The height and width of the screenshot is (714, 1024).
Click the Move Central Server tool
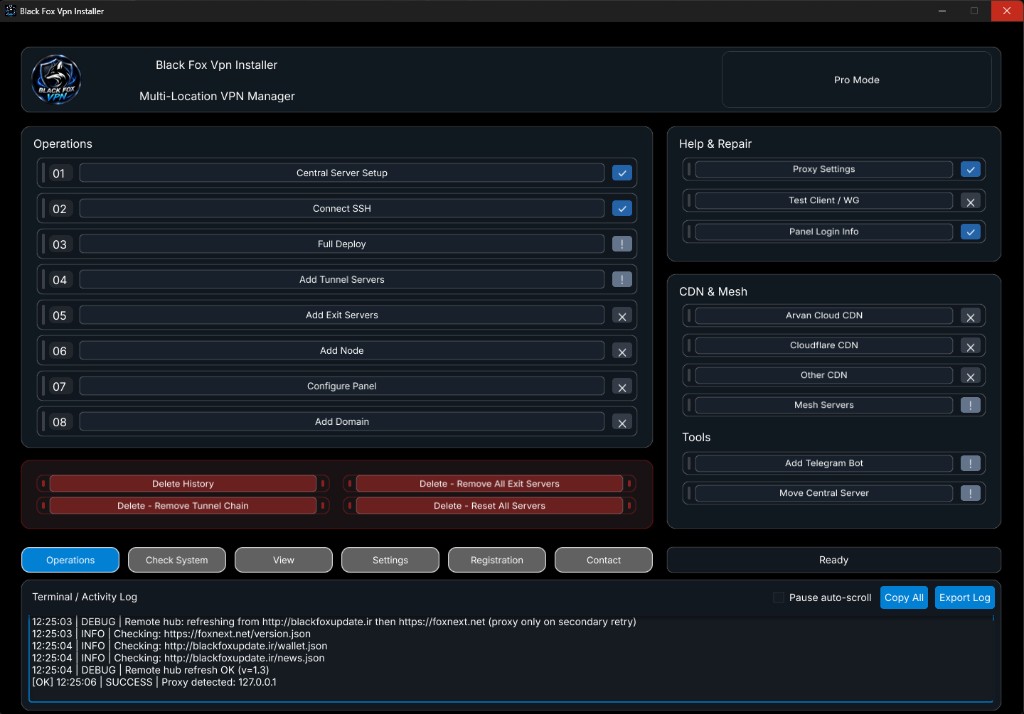(x=824, y=493)
